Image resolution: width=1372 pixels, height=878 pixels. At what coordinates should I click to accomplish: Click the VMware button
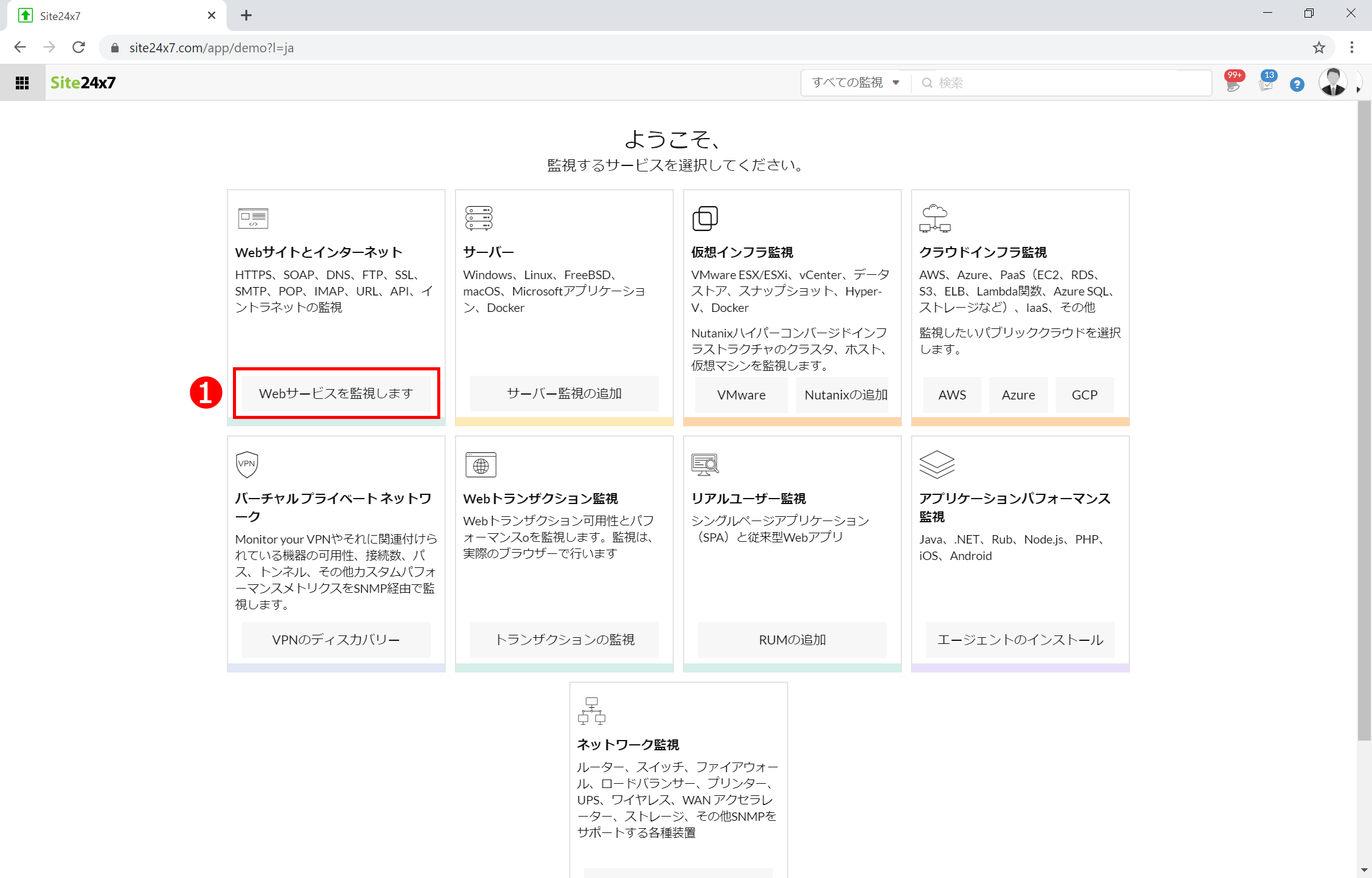coord(741,395)
